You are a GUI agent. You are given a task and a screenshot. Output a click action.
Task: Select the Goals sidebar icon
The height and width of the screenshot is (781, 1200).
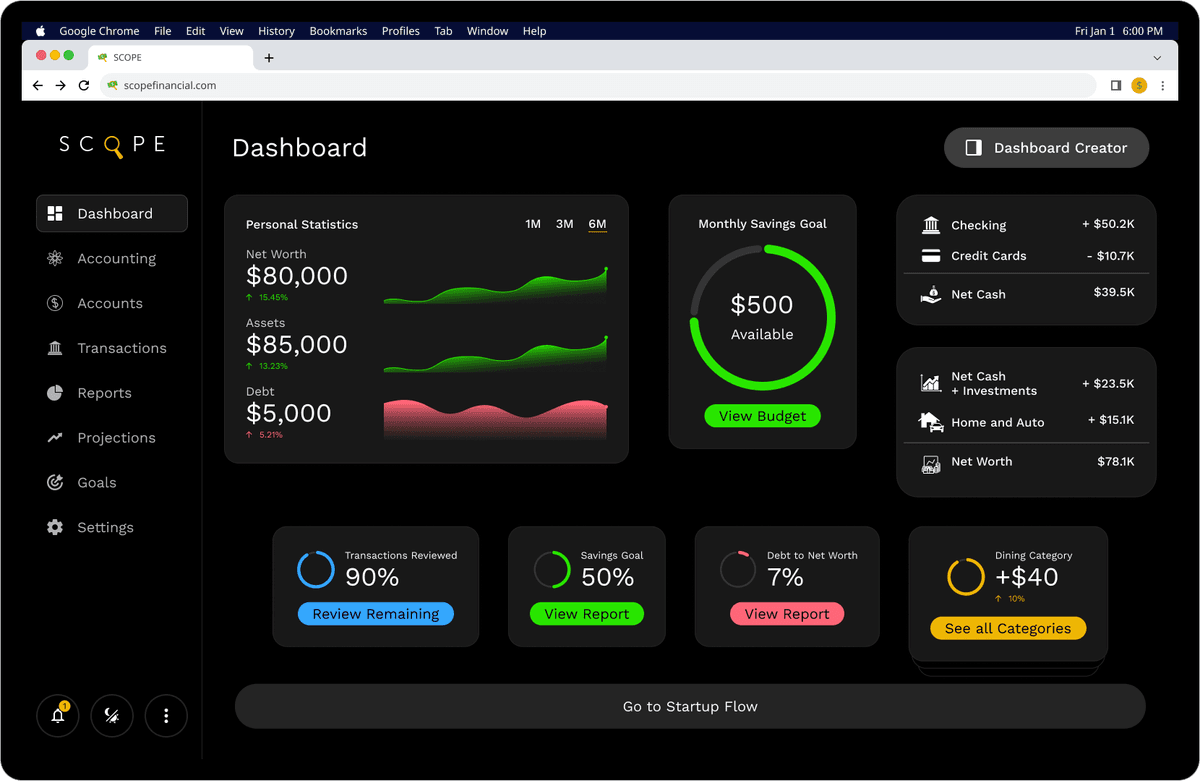click(55, 483)
